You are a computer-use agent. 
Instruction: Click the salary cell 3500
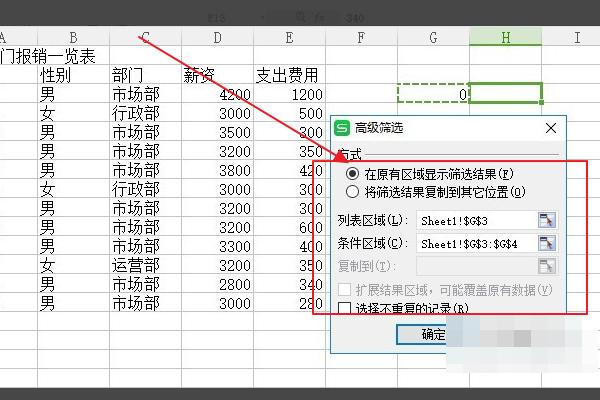click(217, 132)
